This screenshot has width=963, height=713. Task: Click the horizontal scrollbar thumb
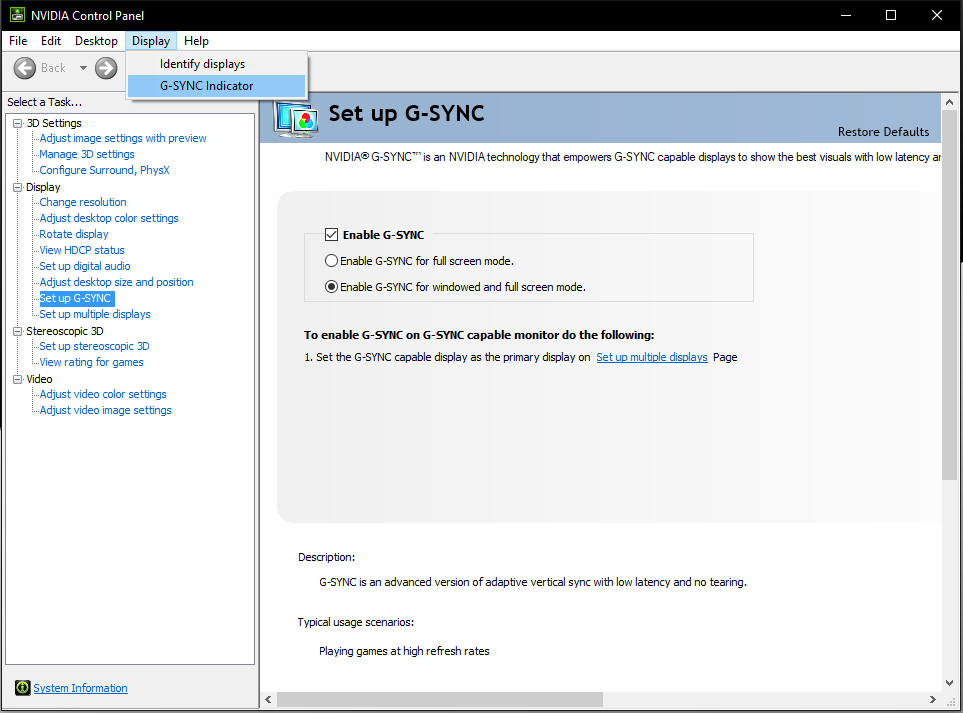(440, 699)
